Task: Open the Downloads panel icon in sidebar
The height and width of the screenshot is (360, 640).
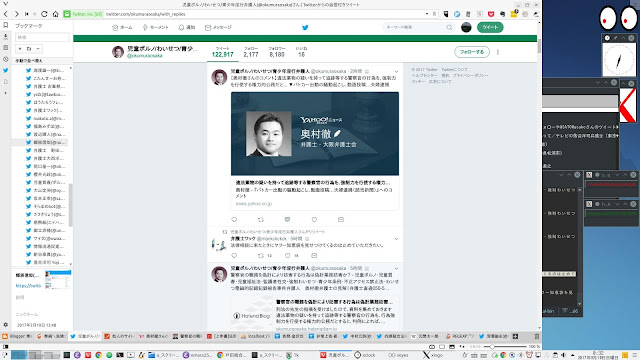Action: (x=6, y=36)
